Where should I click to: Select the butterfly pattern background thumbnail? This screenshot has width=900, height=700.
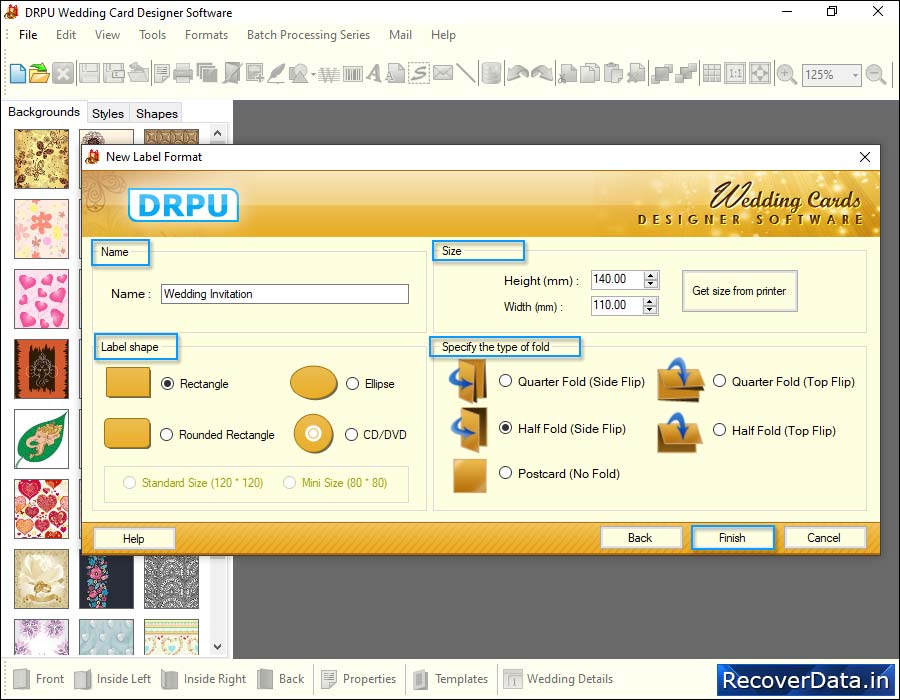click(x=41, y=159)
